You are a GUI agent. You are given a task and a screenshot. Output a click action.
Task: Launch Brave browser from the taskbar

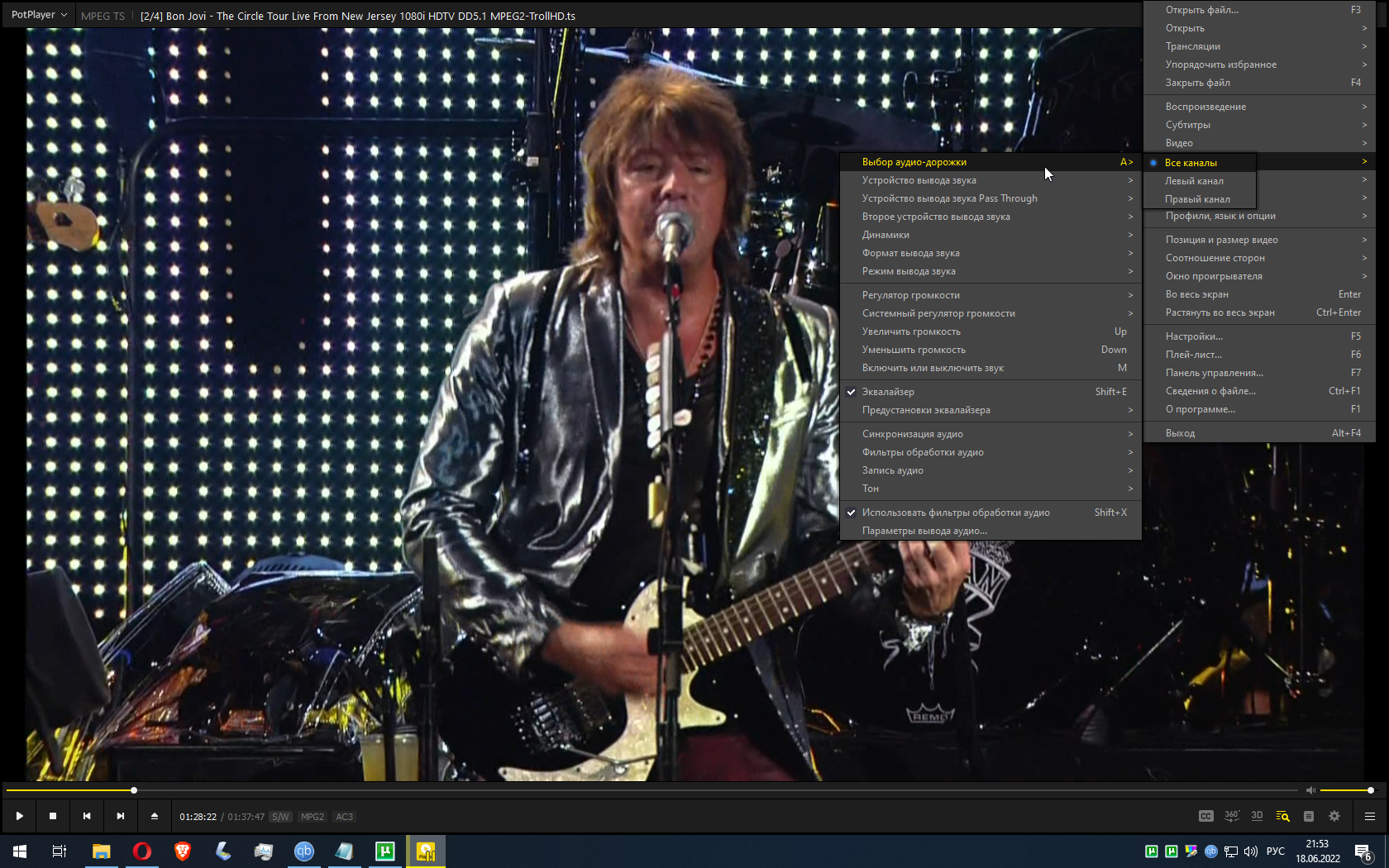click(183, 851)
